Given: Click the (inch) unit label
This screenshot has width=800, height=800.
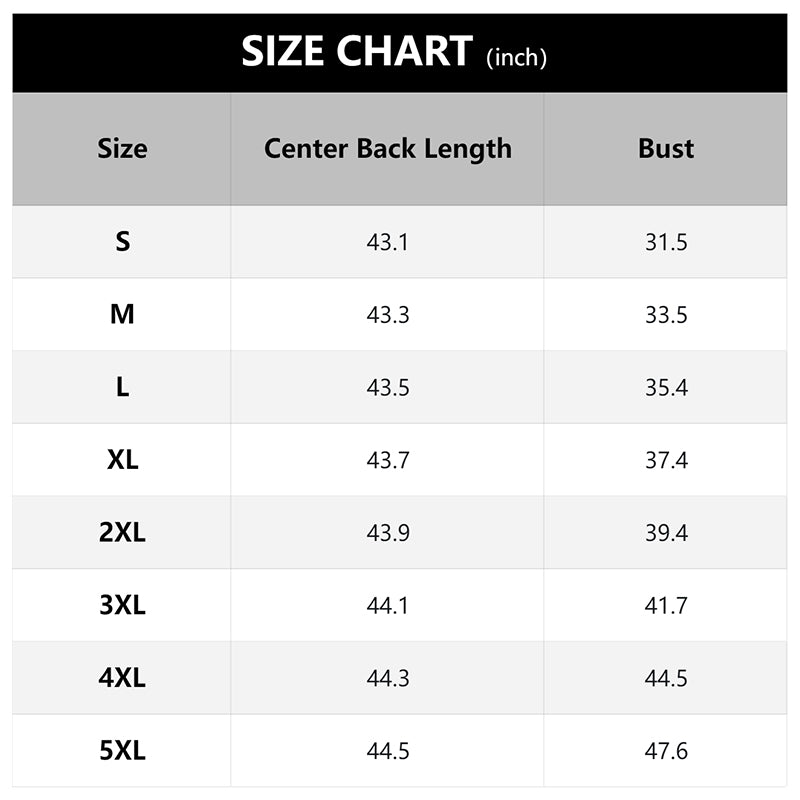Looking at the screenshot, I should [516, 58].
